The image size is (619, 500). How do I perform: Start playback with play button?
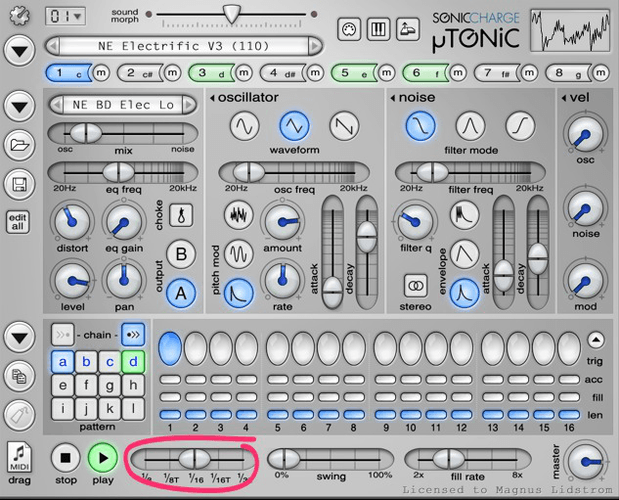tap(103, 458)
